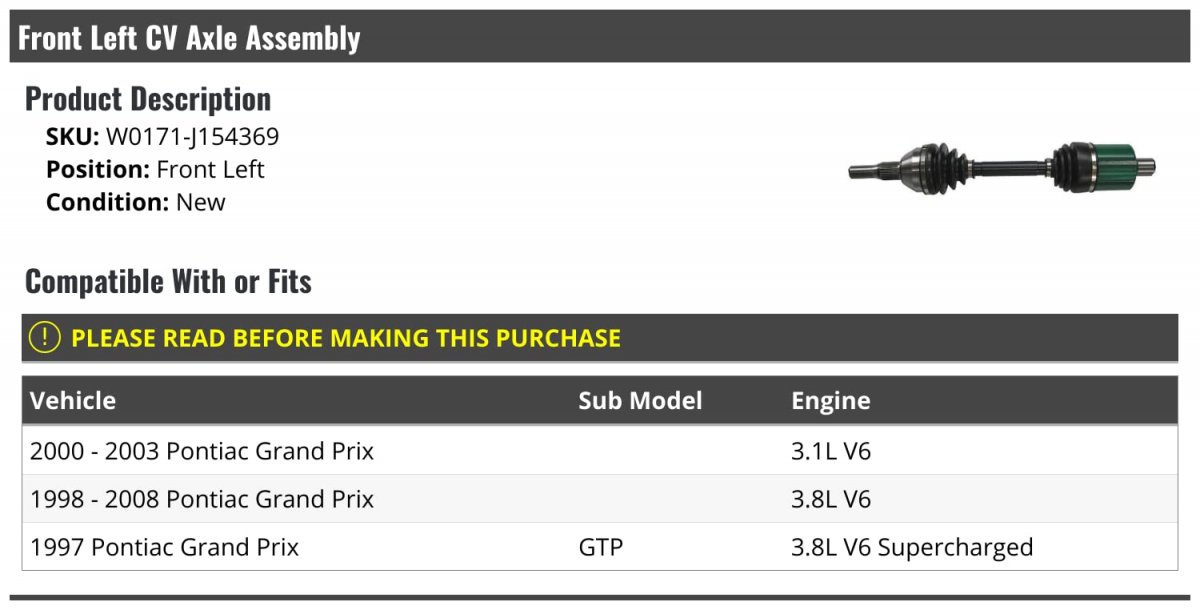Click the 3.1L V6 engine cell
1200x610 pixels.
[x=831, y=451]
